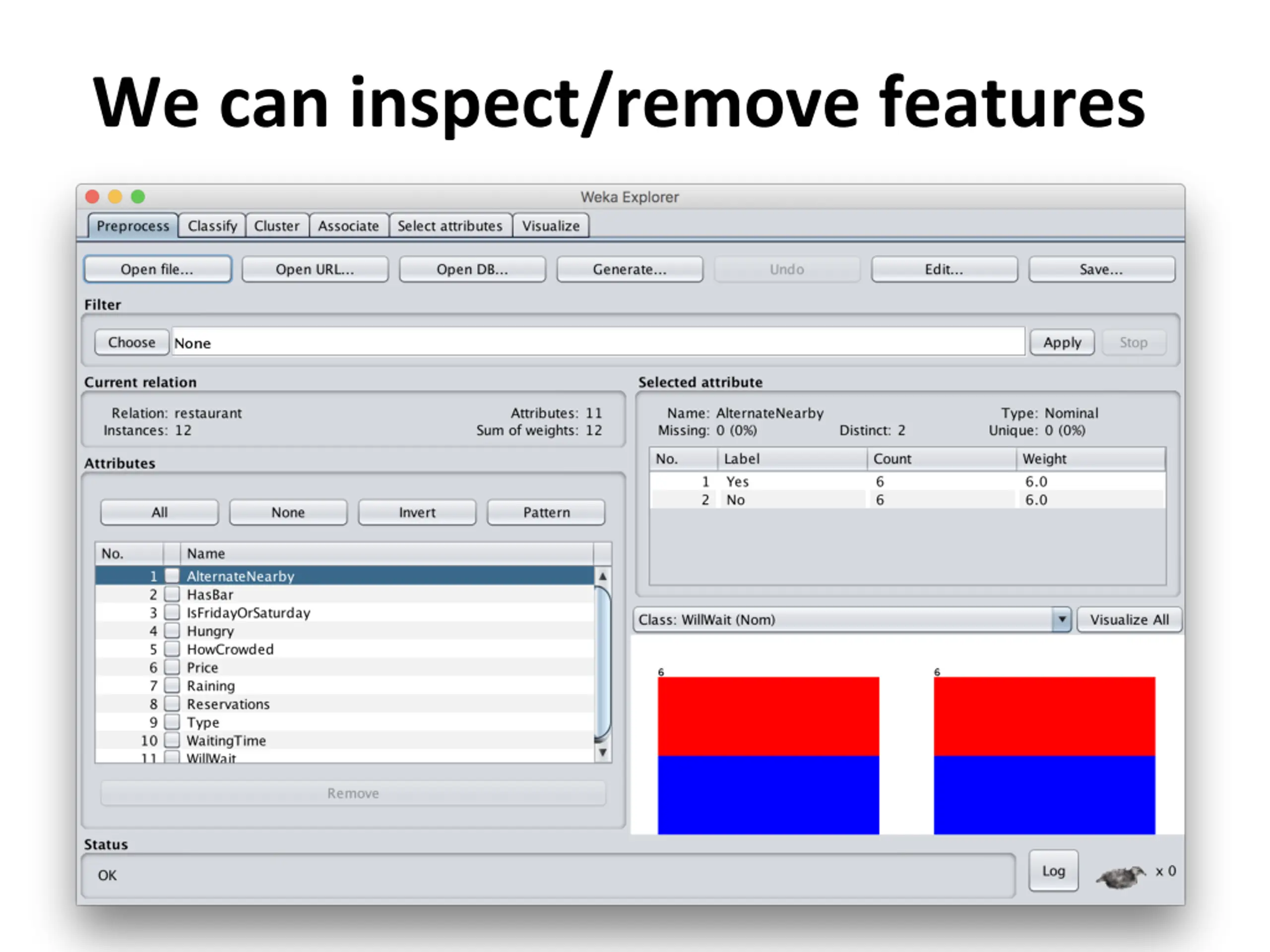Switch to the Classify tab
The width and height of the screenshot is (1270, 952).
212,226
